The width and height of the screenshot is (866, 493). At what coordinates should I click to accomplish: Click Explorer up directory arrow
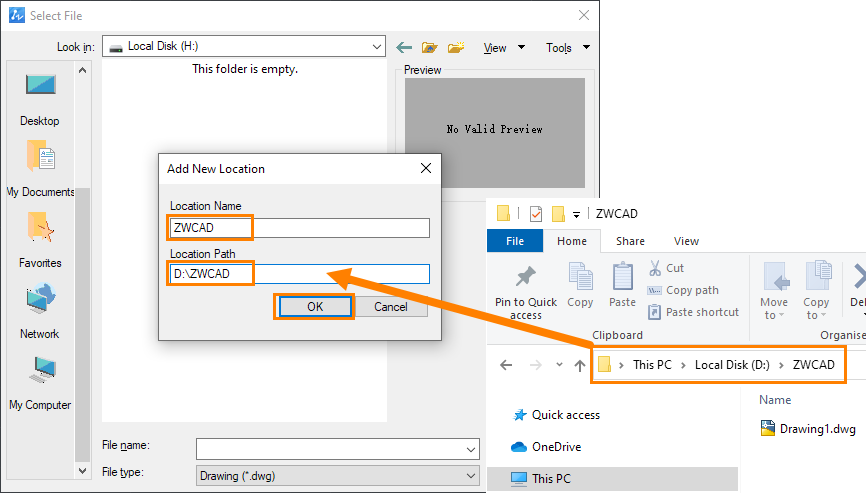click(x=579, y=365)
